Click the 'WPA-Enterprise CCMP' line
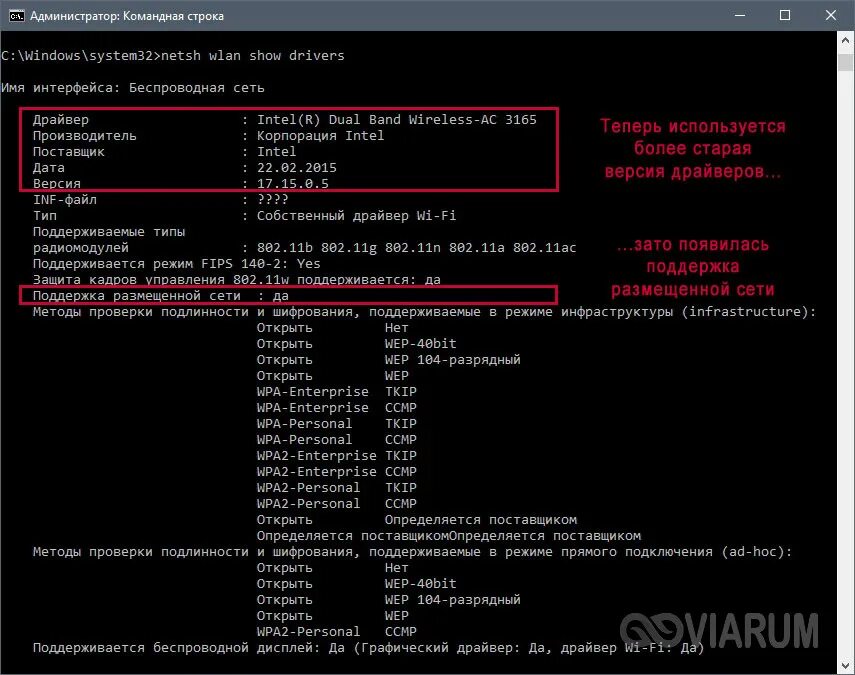Image resolution: width=855 pixels, height=675 pixels. point(337,407)
